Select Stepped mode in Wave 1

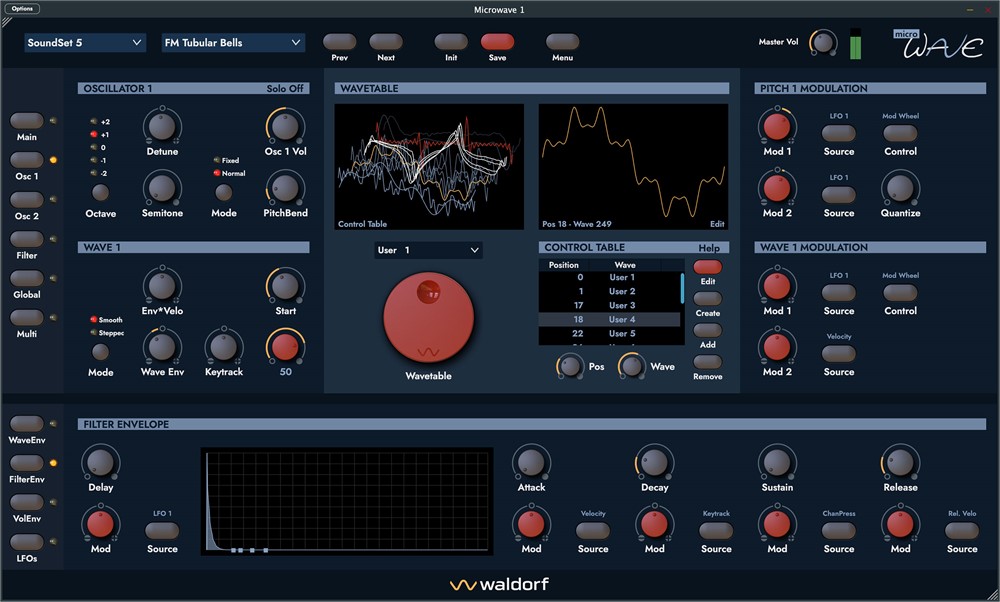tap(94, 333)
